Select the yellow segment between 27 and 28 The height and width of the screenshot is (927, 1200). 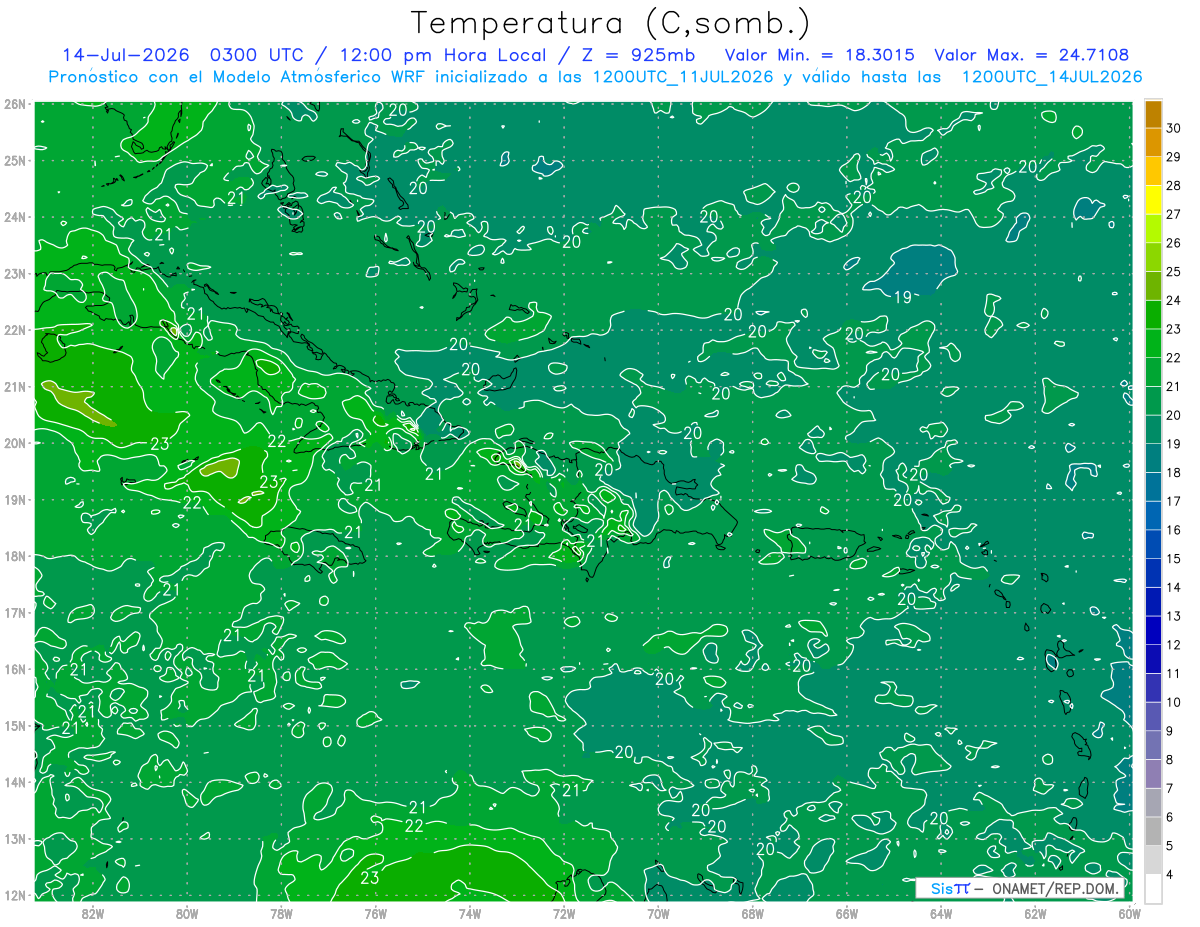[x=1153, y=199]
